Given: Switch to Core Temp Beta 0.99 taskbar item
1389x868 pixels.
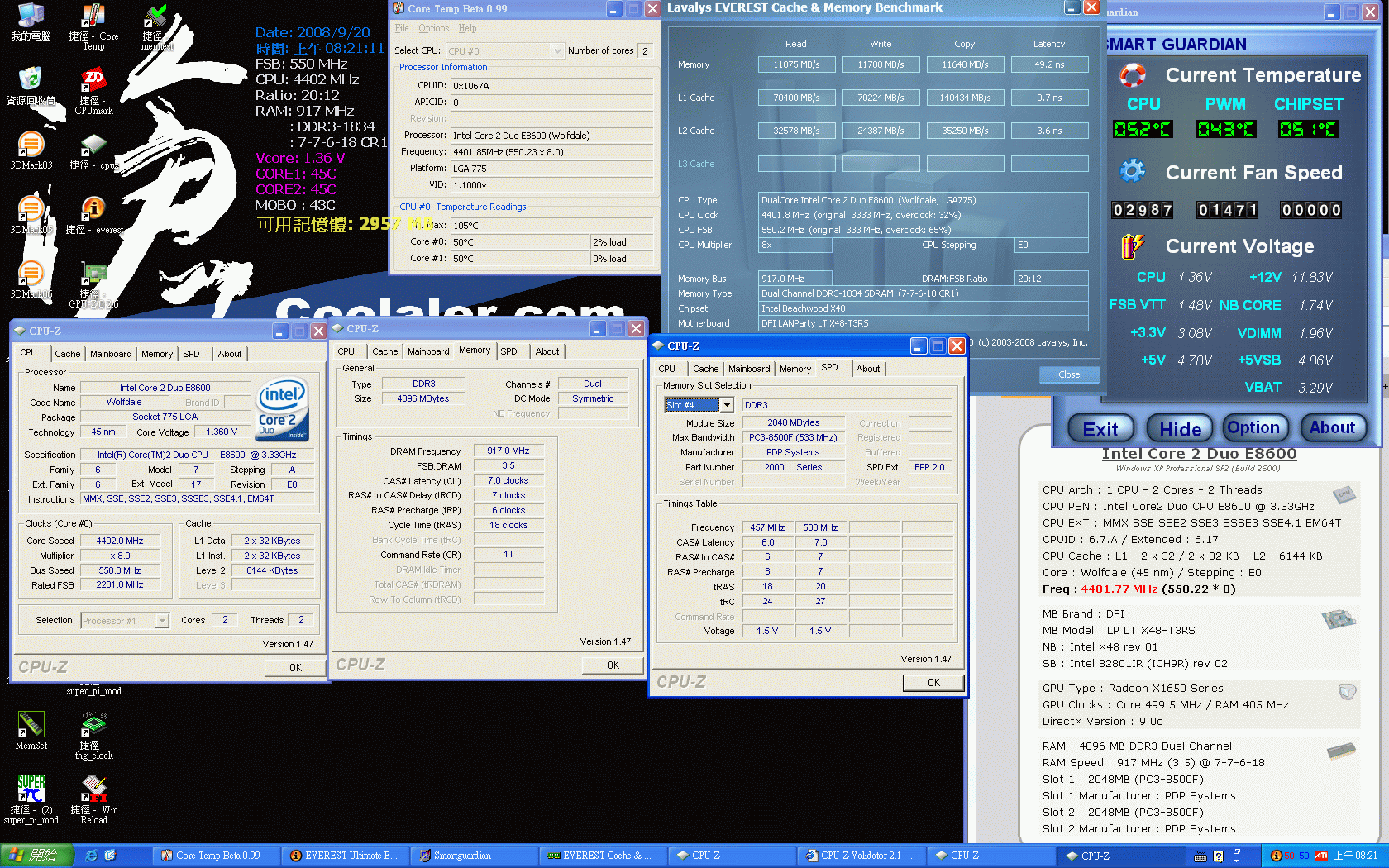Looking at the screenshot, I should click(x=217, y=856).
